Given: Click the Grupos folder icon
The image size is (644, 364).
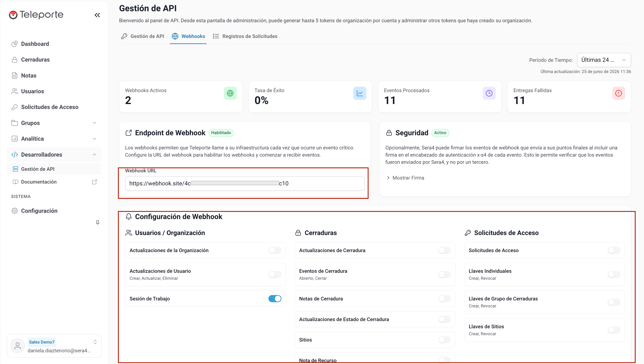Looking at the screenshot, I should (x=14, y=123).
